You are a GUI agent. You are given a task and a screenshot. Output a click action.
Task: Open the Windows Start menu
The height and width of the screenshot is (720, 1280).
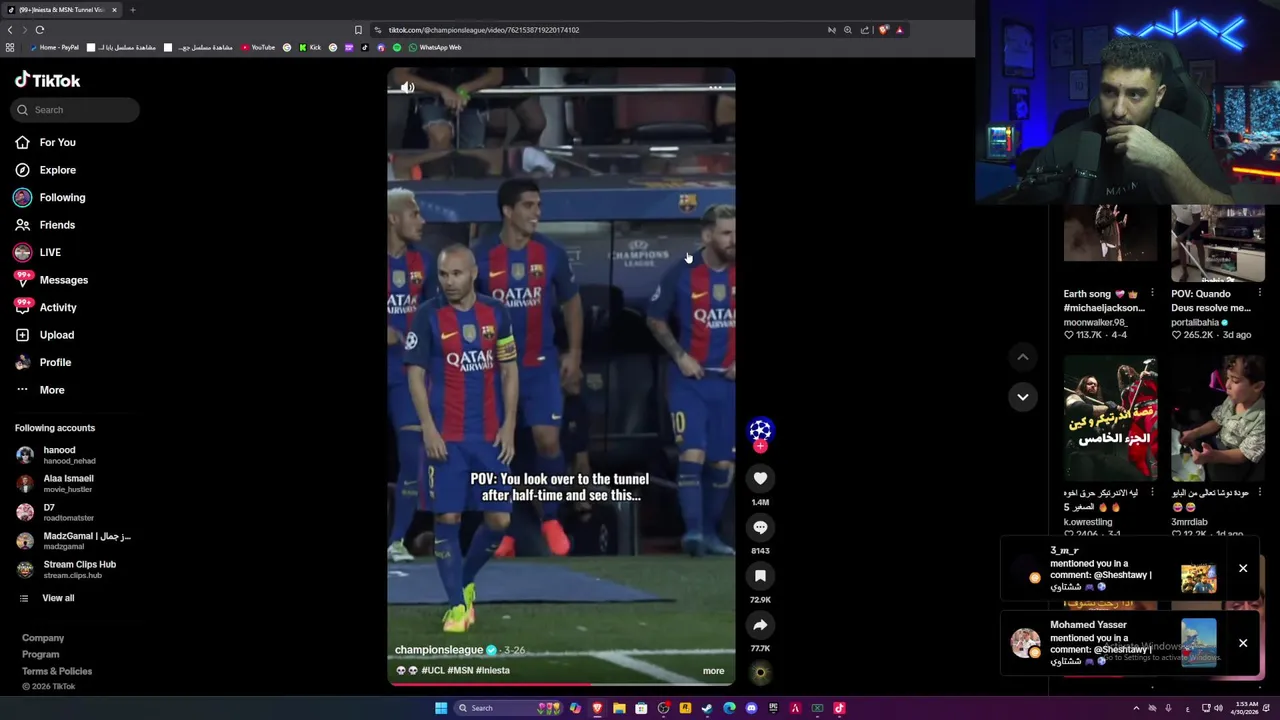point(441,708)
